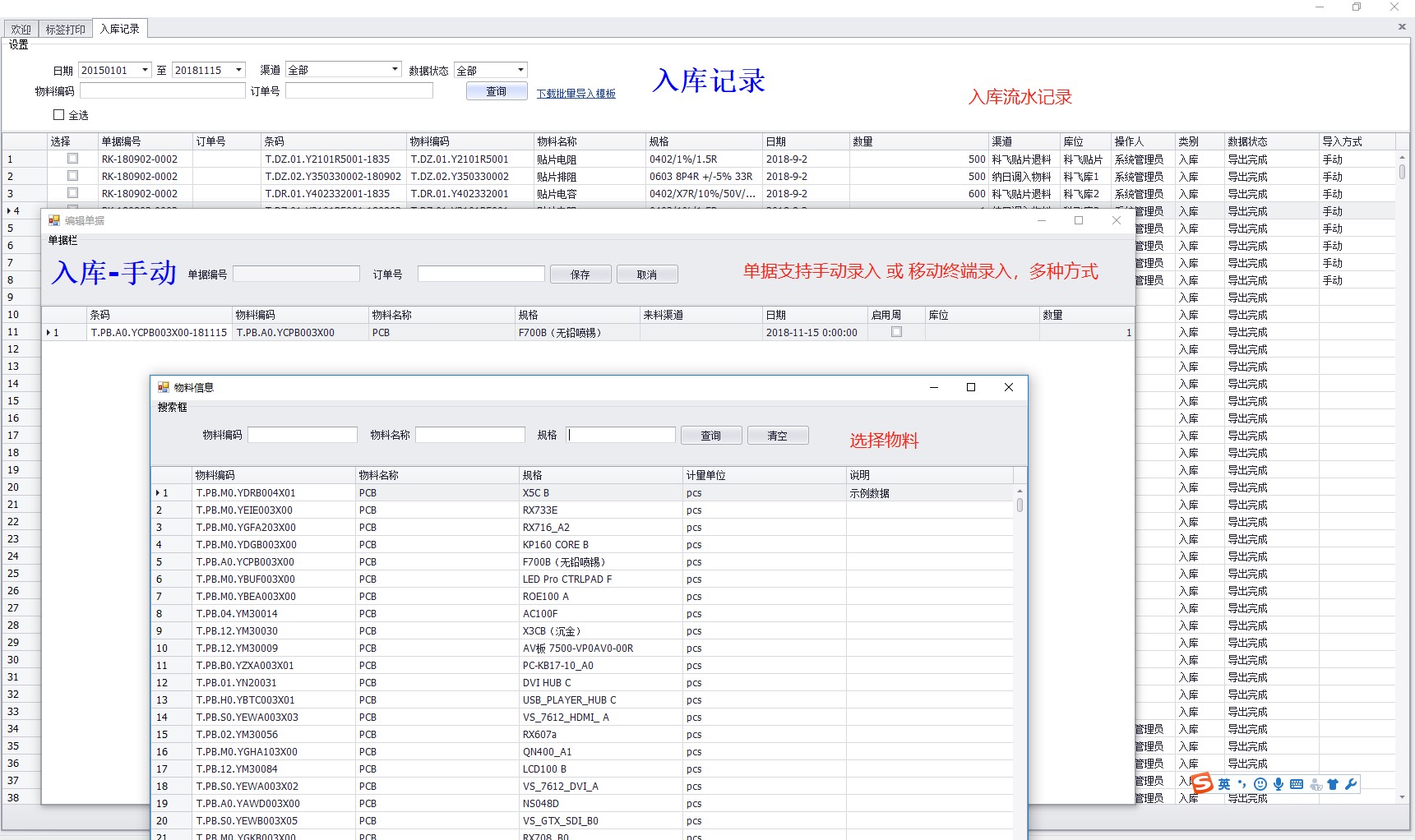This screenshot has height=840, width=1415.
Task: Open Sogou skin shirt icon
Action: tap(1333, 784)
